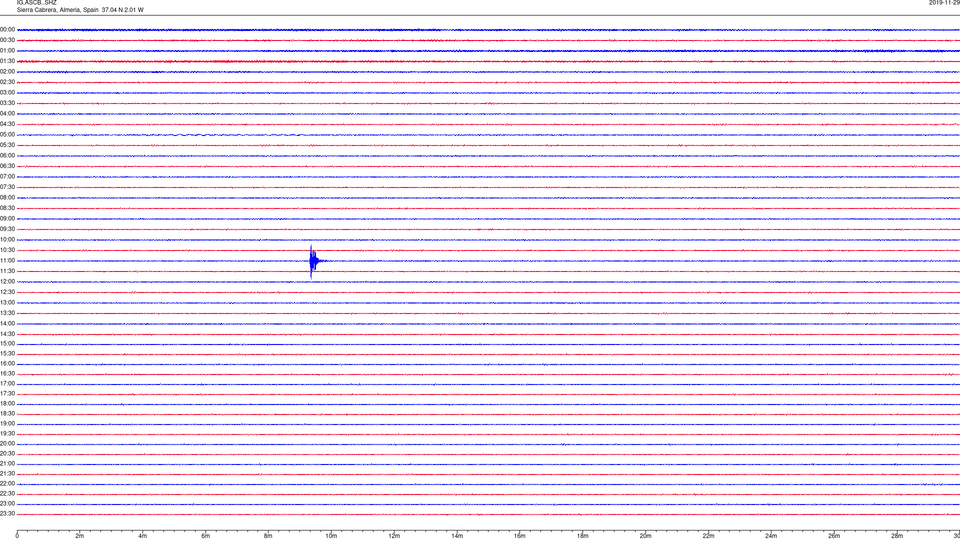Select the 11:30 row time label
960x540 pixels.
[8, 271]
